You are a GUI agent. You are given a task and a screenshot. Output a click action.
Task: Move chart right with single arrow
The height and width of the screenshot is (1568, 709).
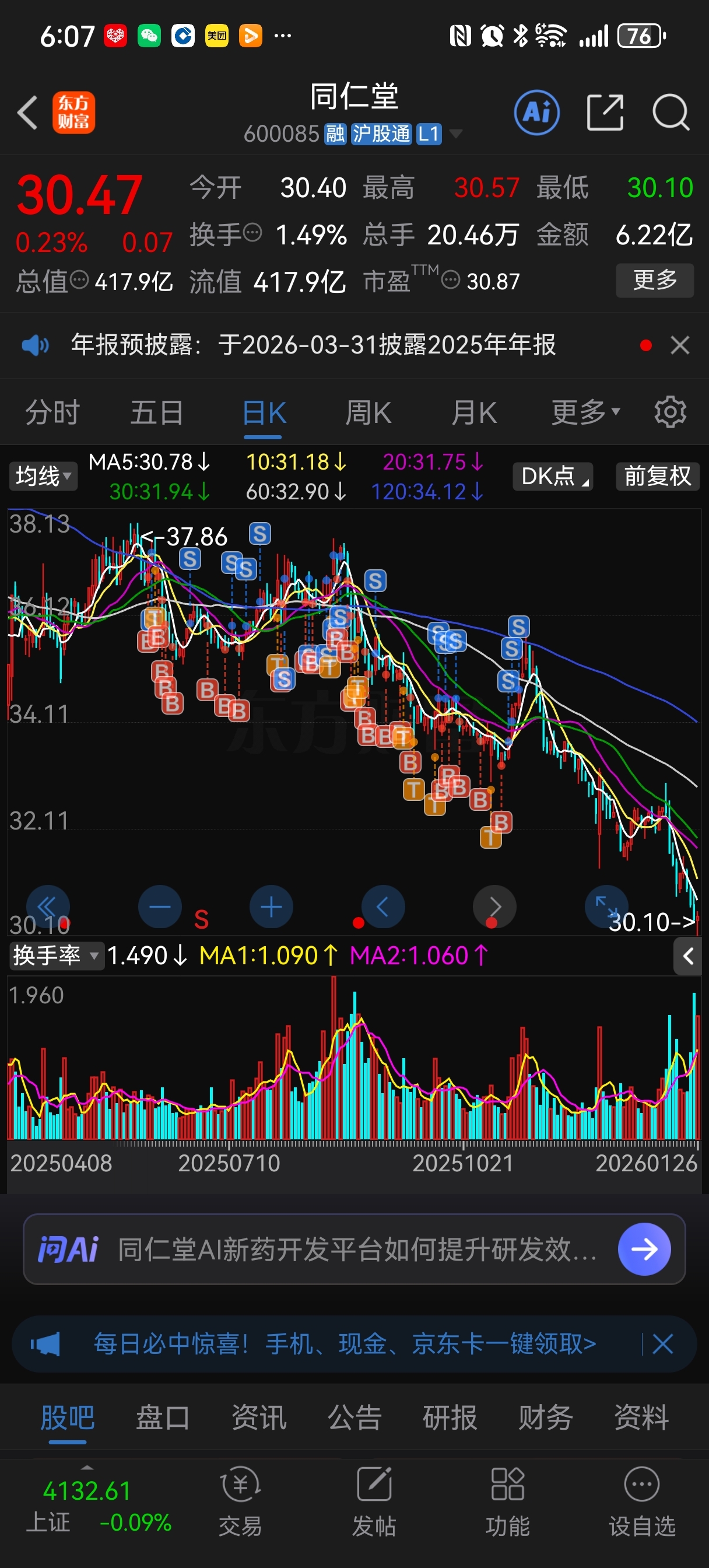coord(494,907)
